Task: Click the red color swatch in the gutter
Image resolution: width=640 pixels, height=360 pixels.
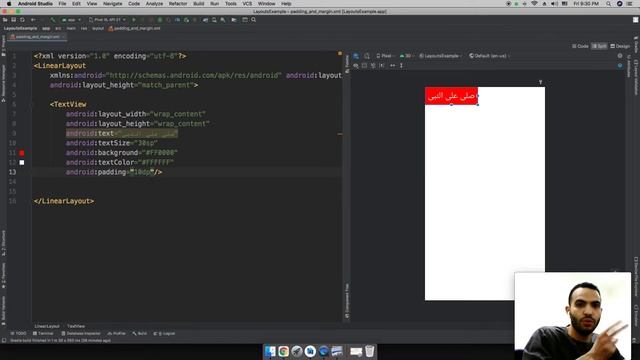Action: click(x=22, y=153)
